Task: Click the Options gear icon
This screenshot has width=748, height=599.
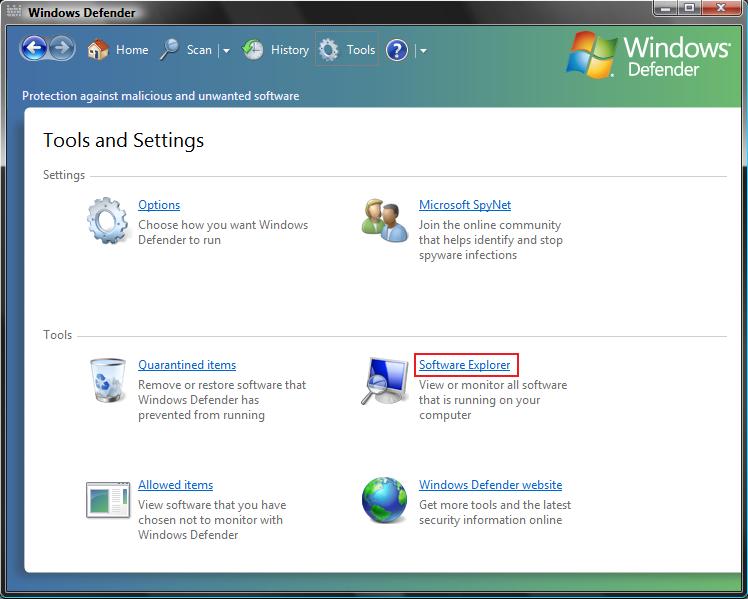Action: [107, 221]
